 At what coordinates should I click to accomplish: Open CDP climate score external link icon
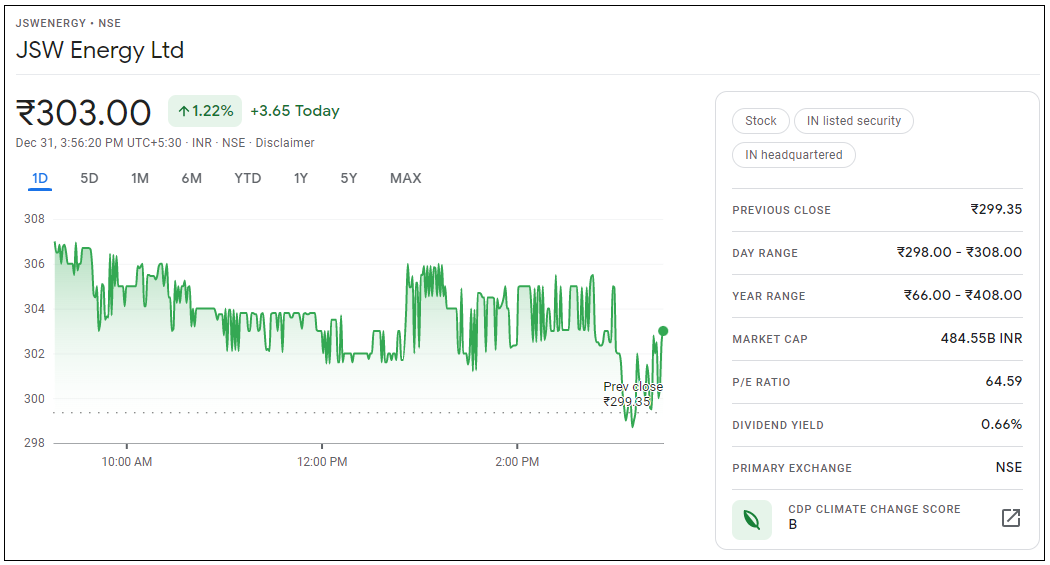click(1010, 517)
